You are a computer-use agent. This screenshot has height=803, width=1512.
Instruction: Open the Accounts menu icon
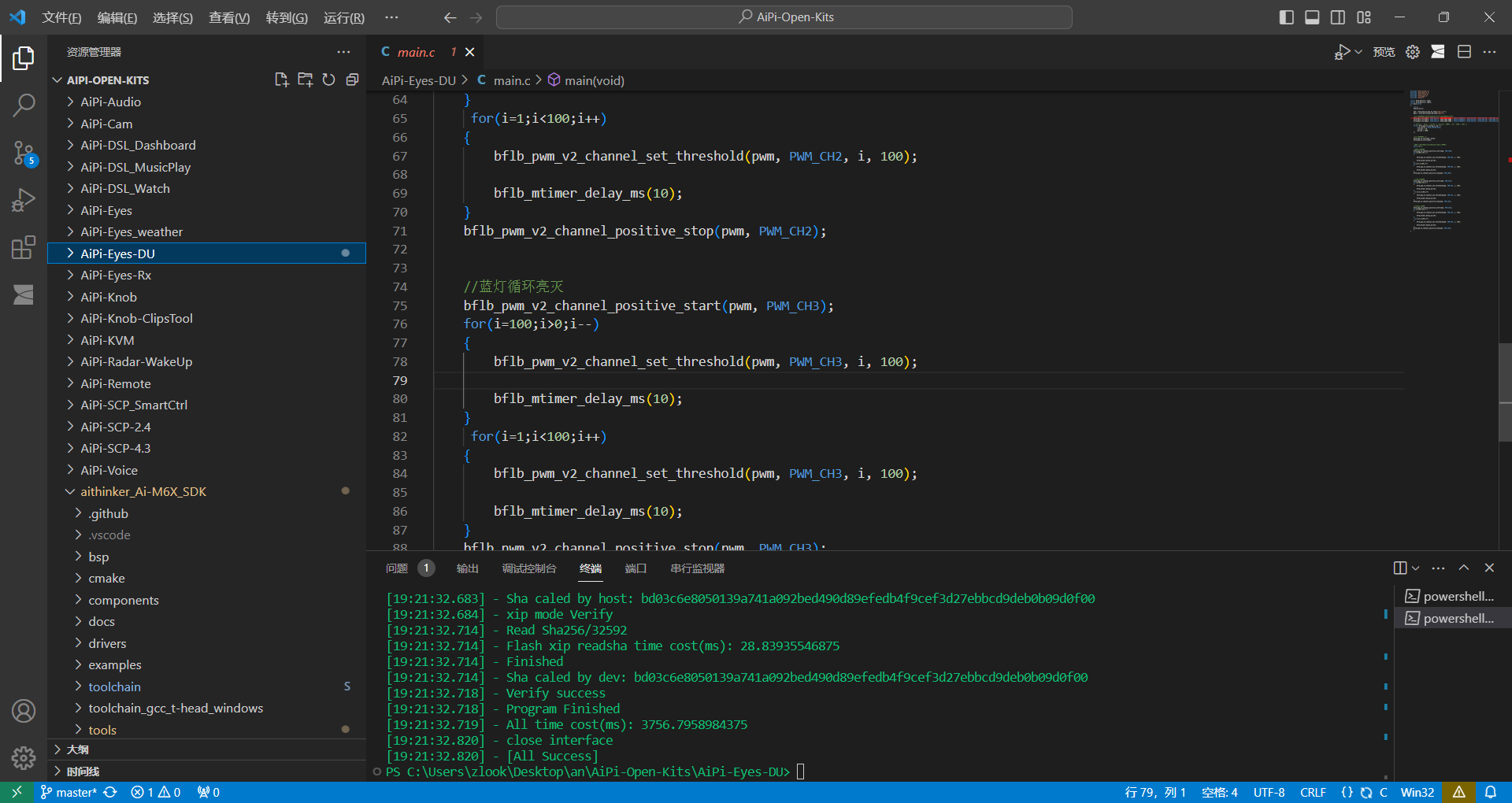coord(24,711)
